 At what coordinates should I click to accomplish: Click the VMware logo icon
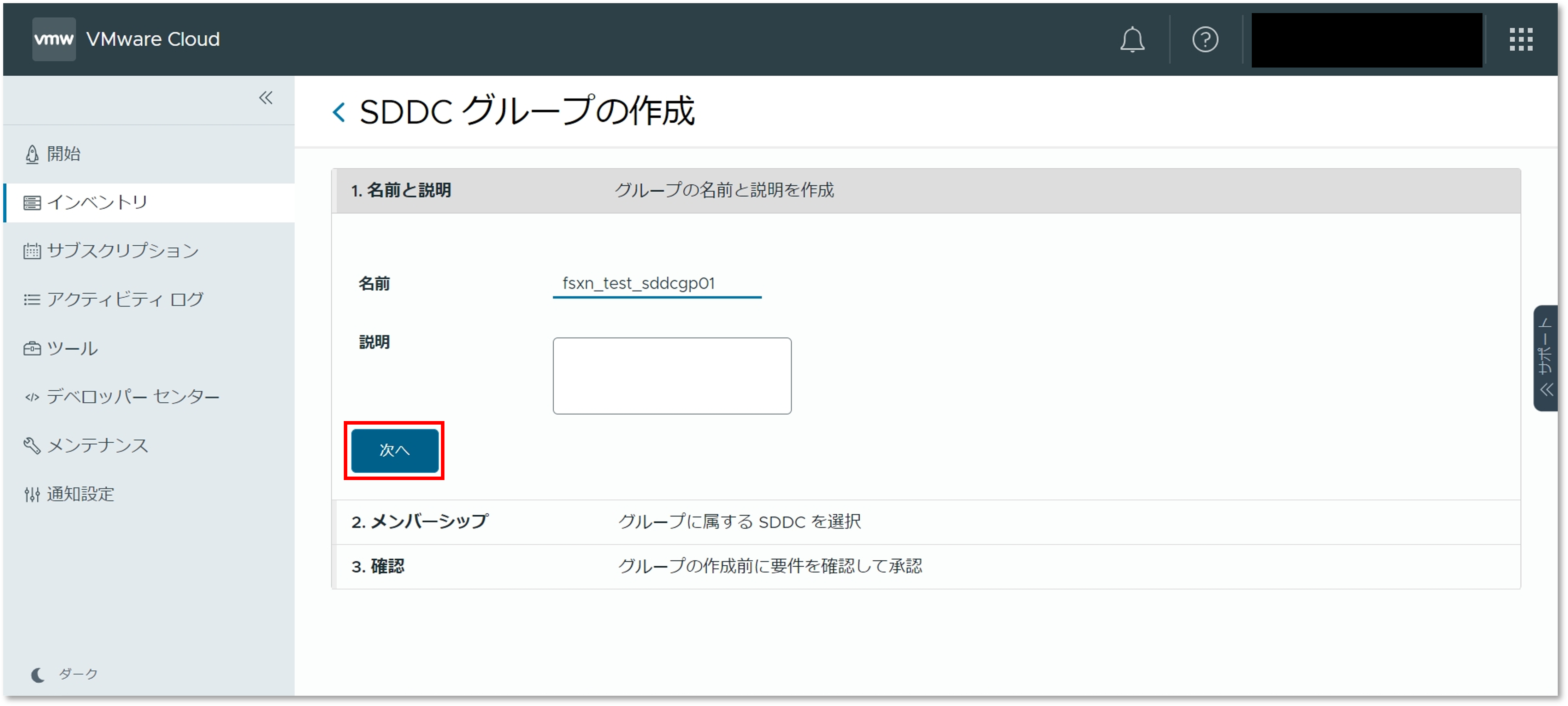pyautogui.click(x=54, y=39)
